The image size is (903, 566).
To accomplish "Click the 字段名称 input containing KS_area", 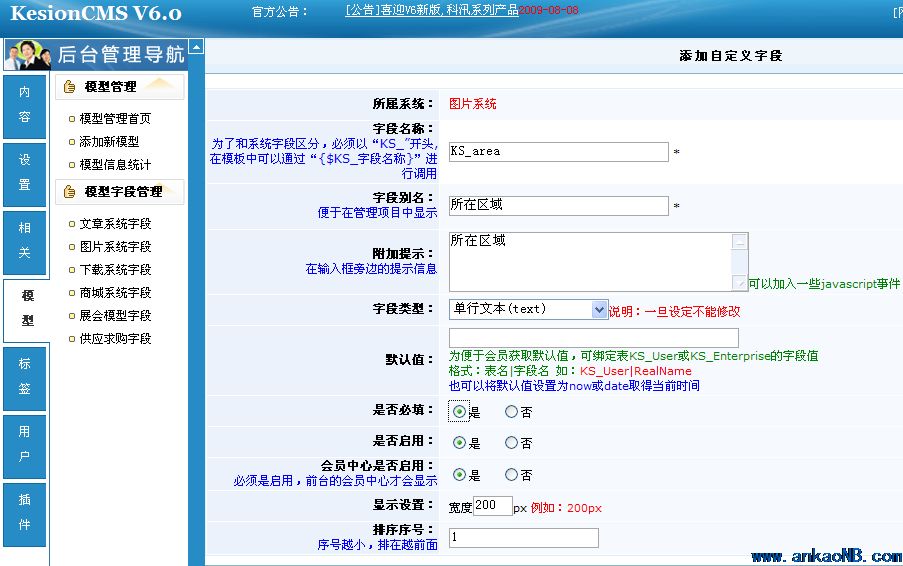I will [558, 152].
